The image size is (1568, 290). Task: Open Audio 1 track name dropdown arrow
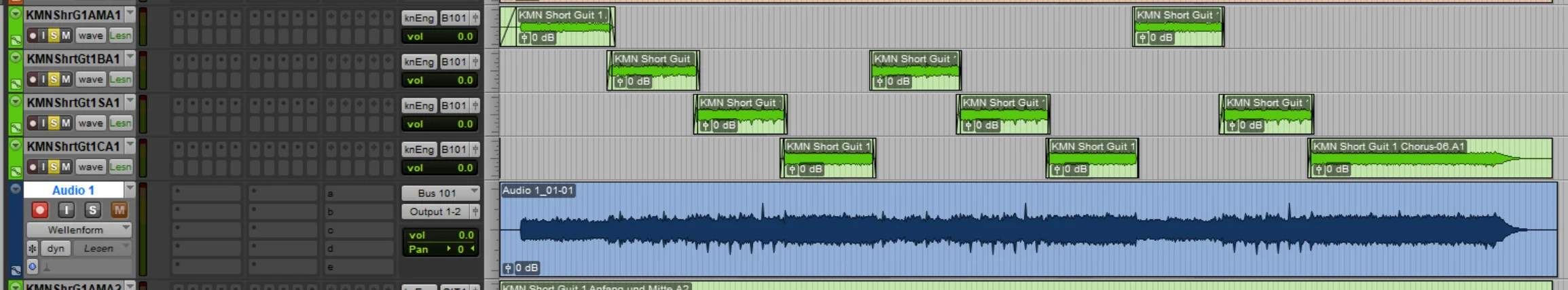(130, 189)
